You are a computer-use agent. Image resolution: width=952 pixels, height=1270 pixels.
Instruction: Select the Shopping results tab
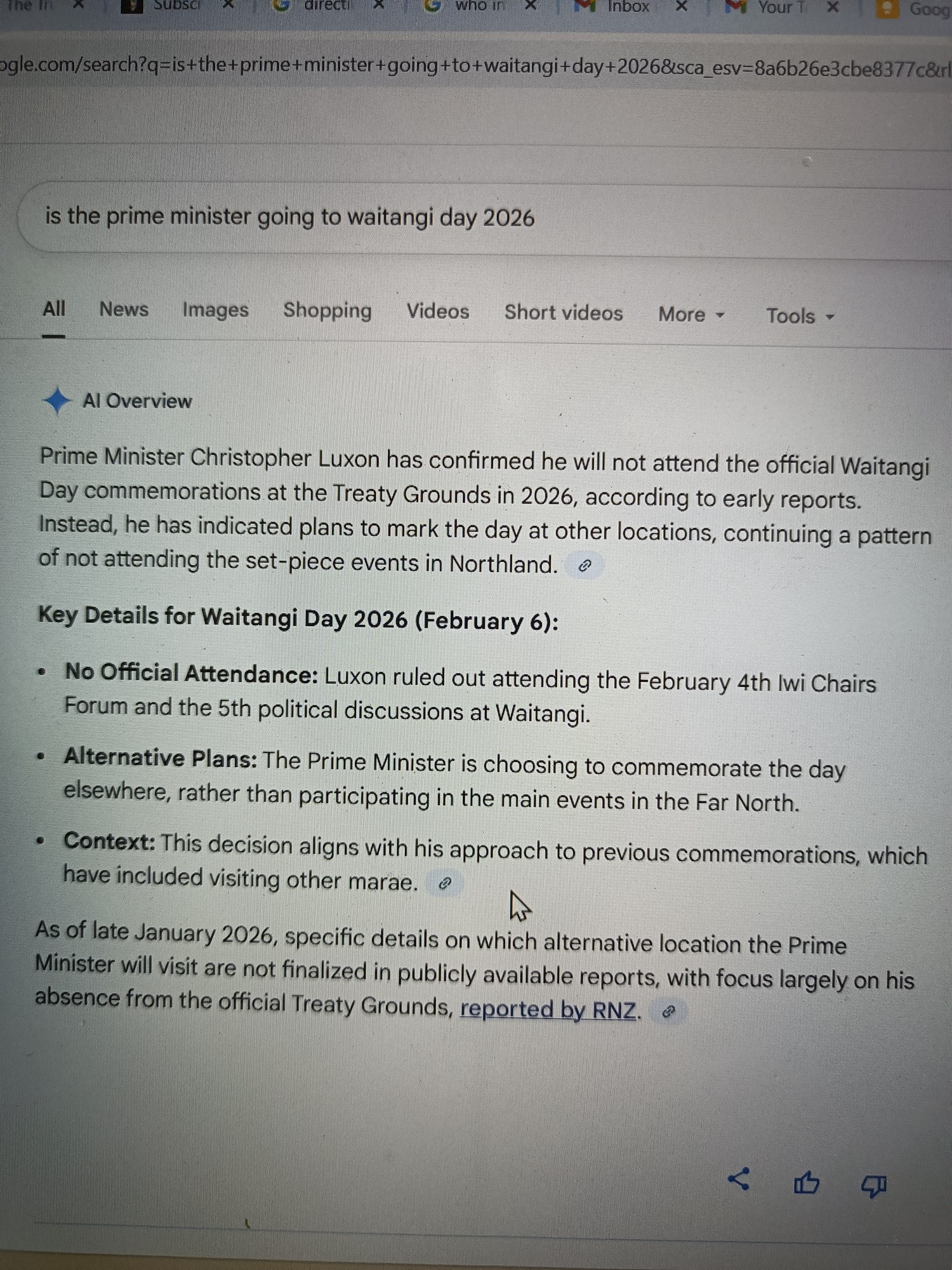pyautogui.click(x=327, y=311)
